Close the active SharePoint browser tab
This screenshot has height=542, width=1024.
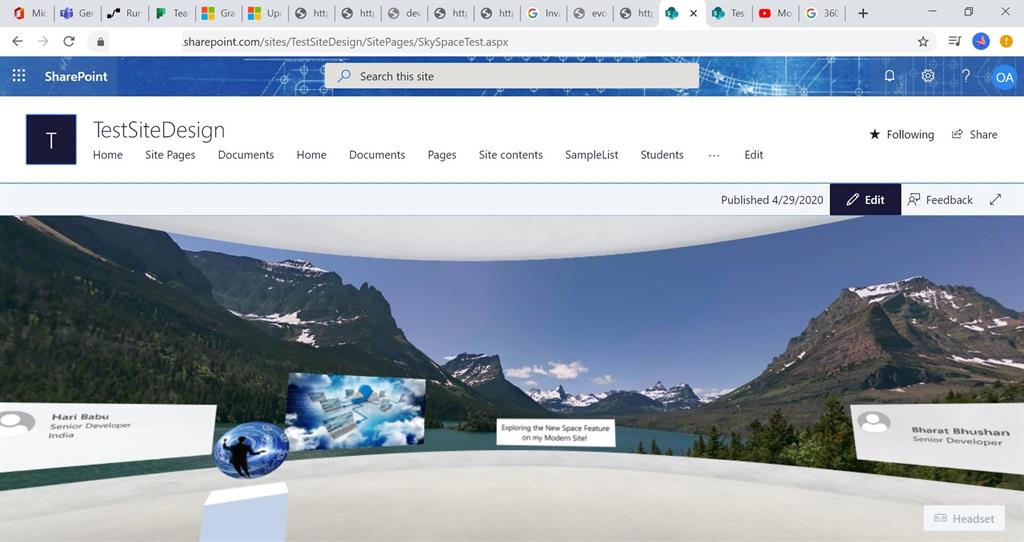tap(694, 13)
